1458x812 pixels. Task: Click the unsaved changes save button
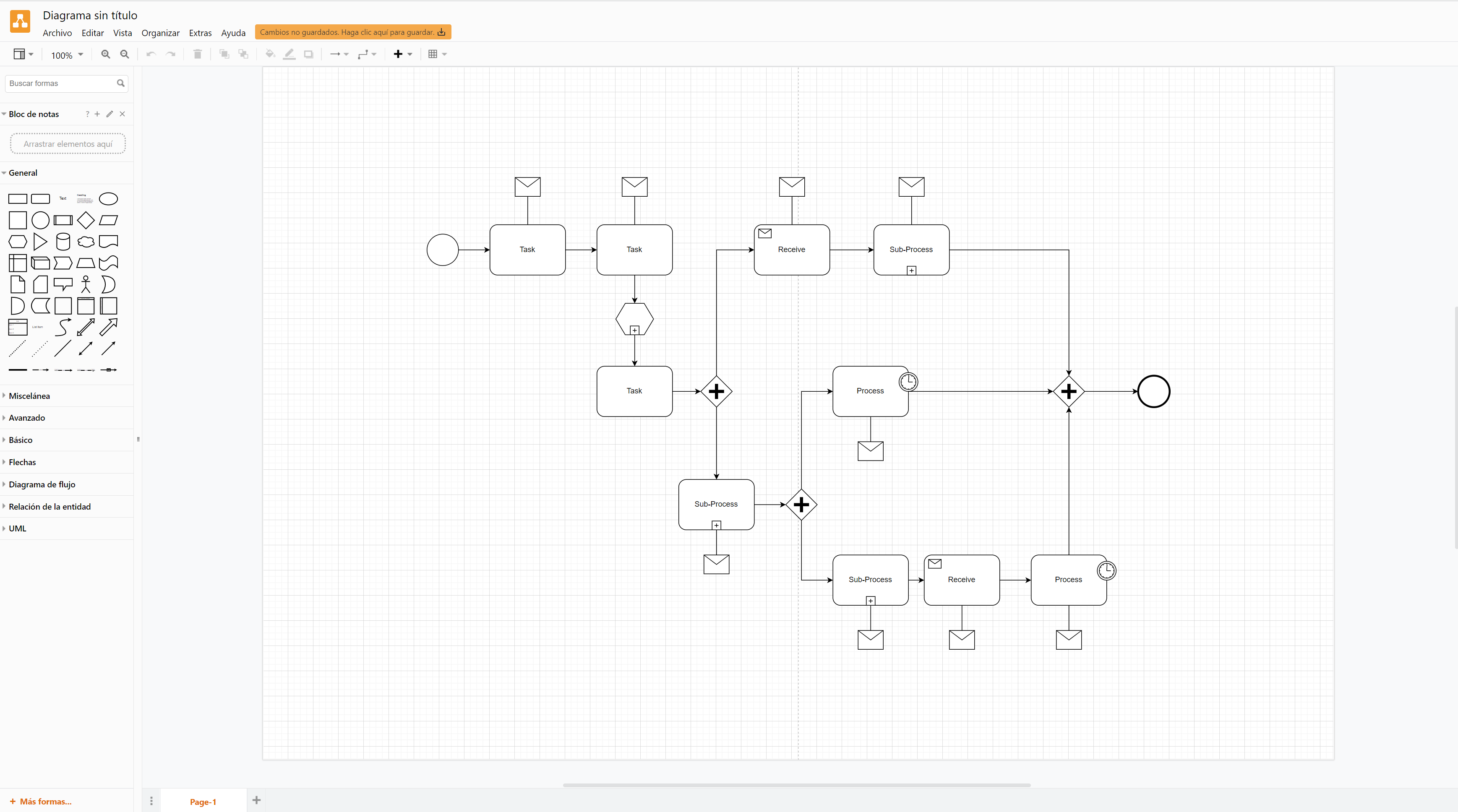coord(352,32)
